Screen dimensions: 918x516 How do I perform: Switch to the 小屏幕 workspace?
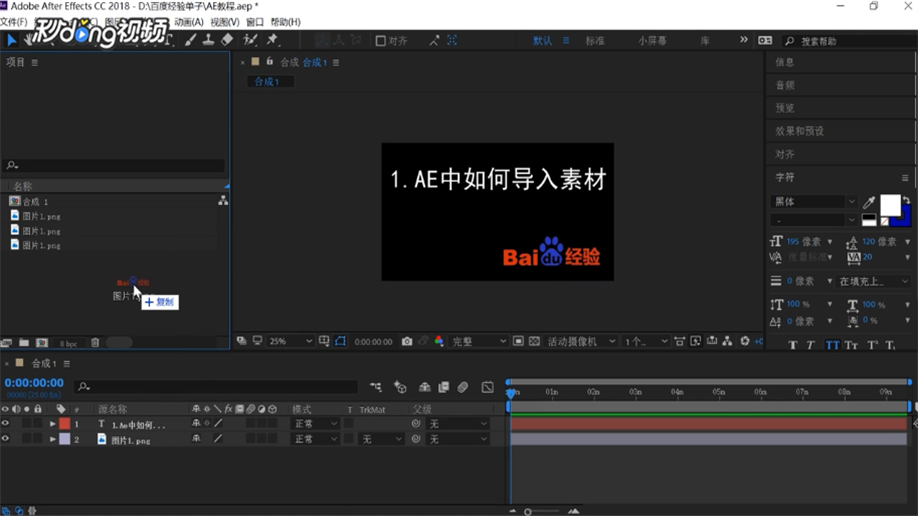(x=652, y=40)
